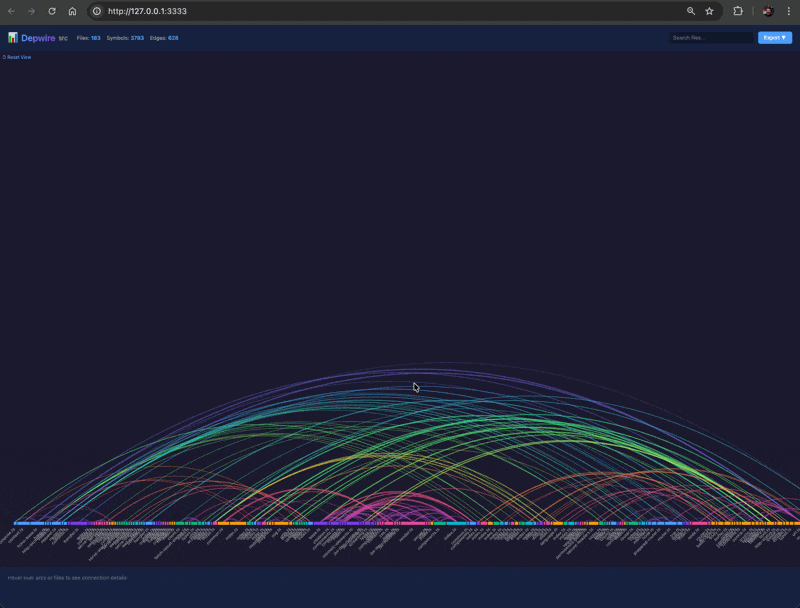This screenshot has width=800, height=608.
Task: Click the Reset View link
Action: point(20,57)
